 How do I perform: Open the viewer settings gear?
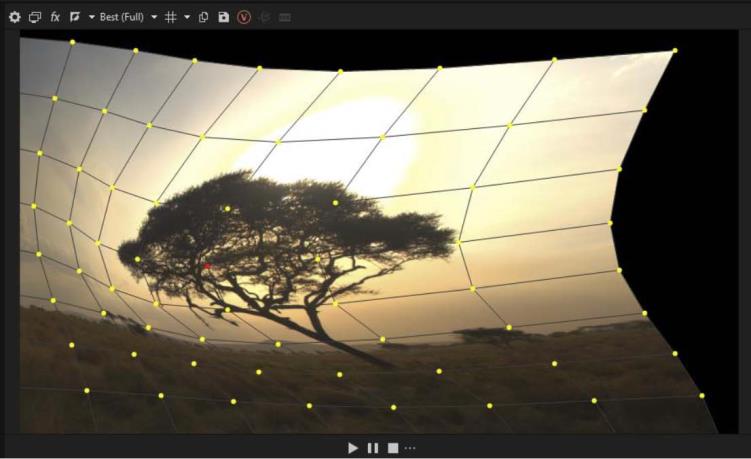(x=14, y=17)
